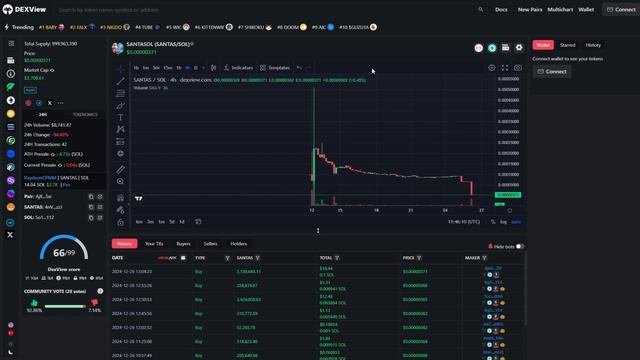Viewport: 640px width, 360px height.
Task: Open the token's X social link
Action: 50,103
